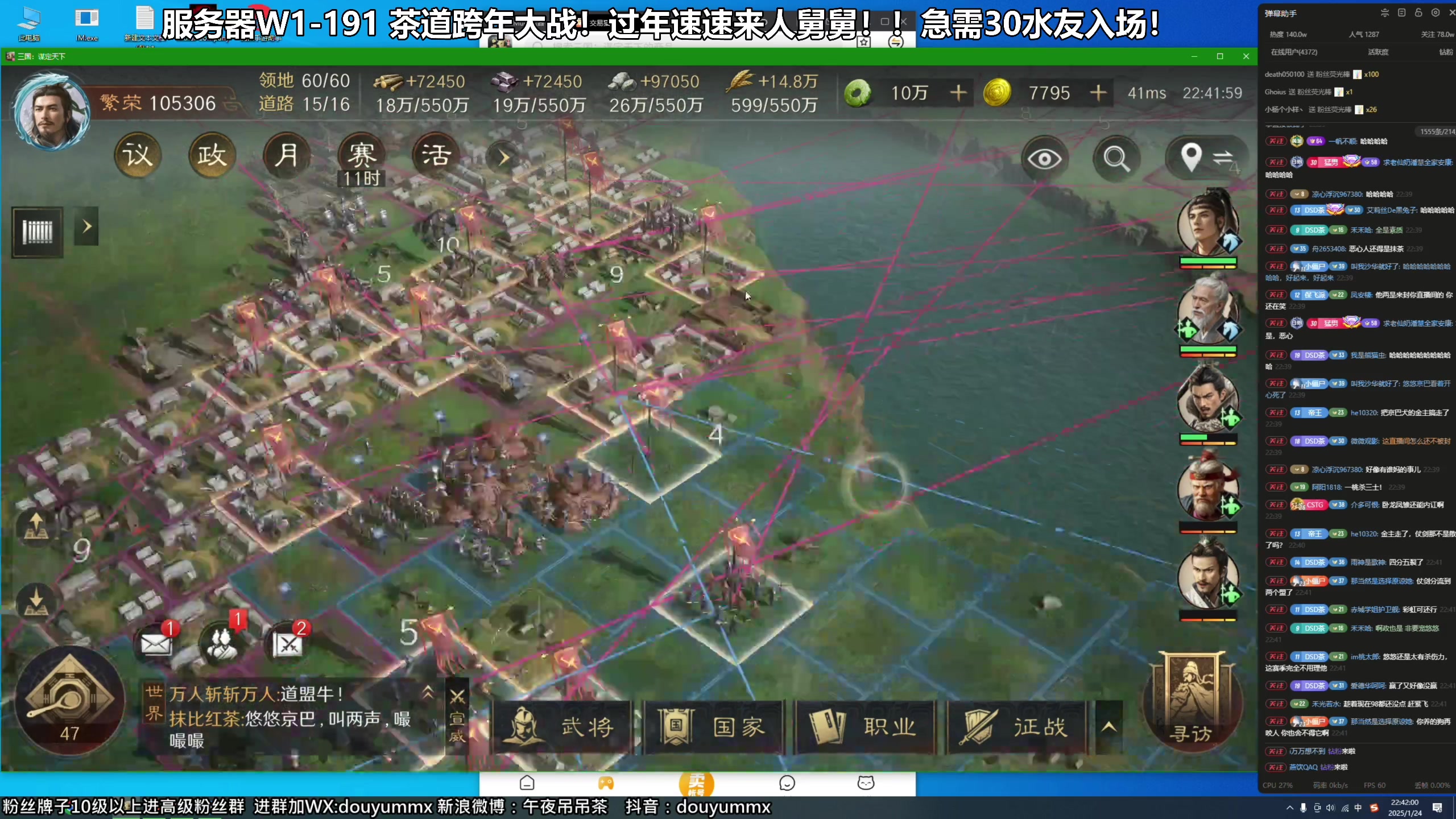1456x819 pixels.
Task: Open the battle report mail icon
Action: 288,644
